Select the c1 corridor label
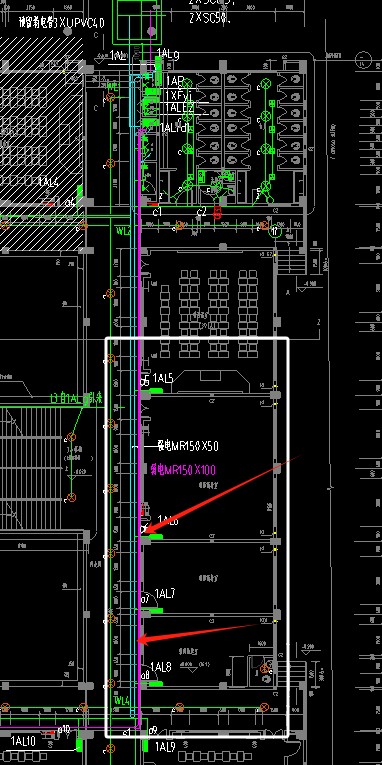 (x=157, y=211)
